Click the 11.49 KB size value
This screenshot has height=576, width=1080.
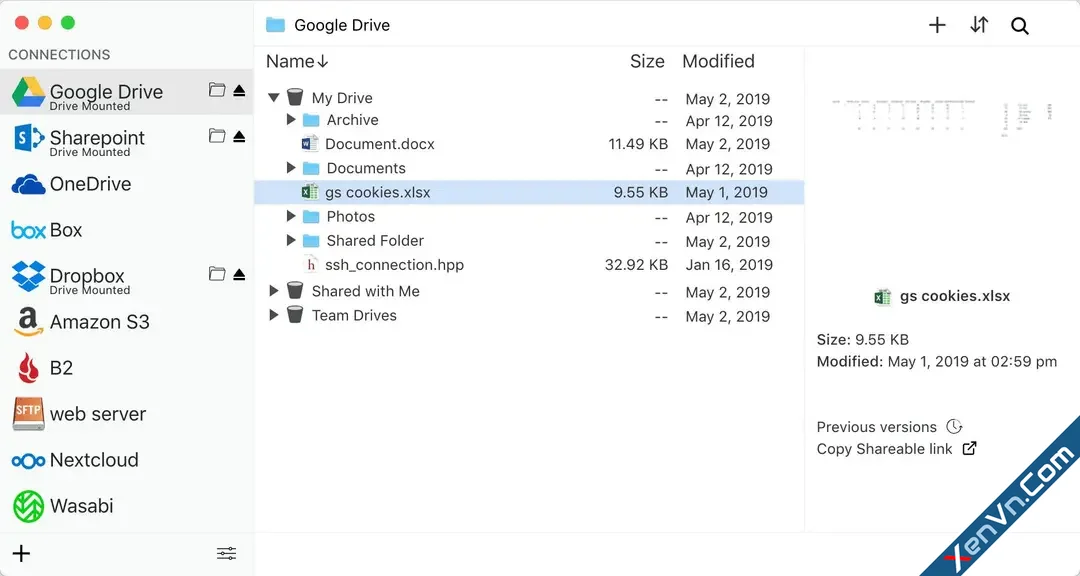coord(638,144)
